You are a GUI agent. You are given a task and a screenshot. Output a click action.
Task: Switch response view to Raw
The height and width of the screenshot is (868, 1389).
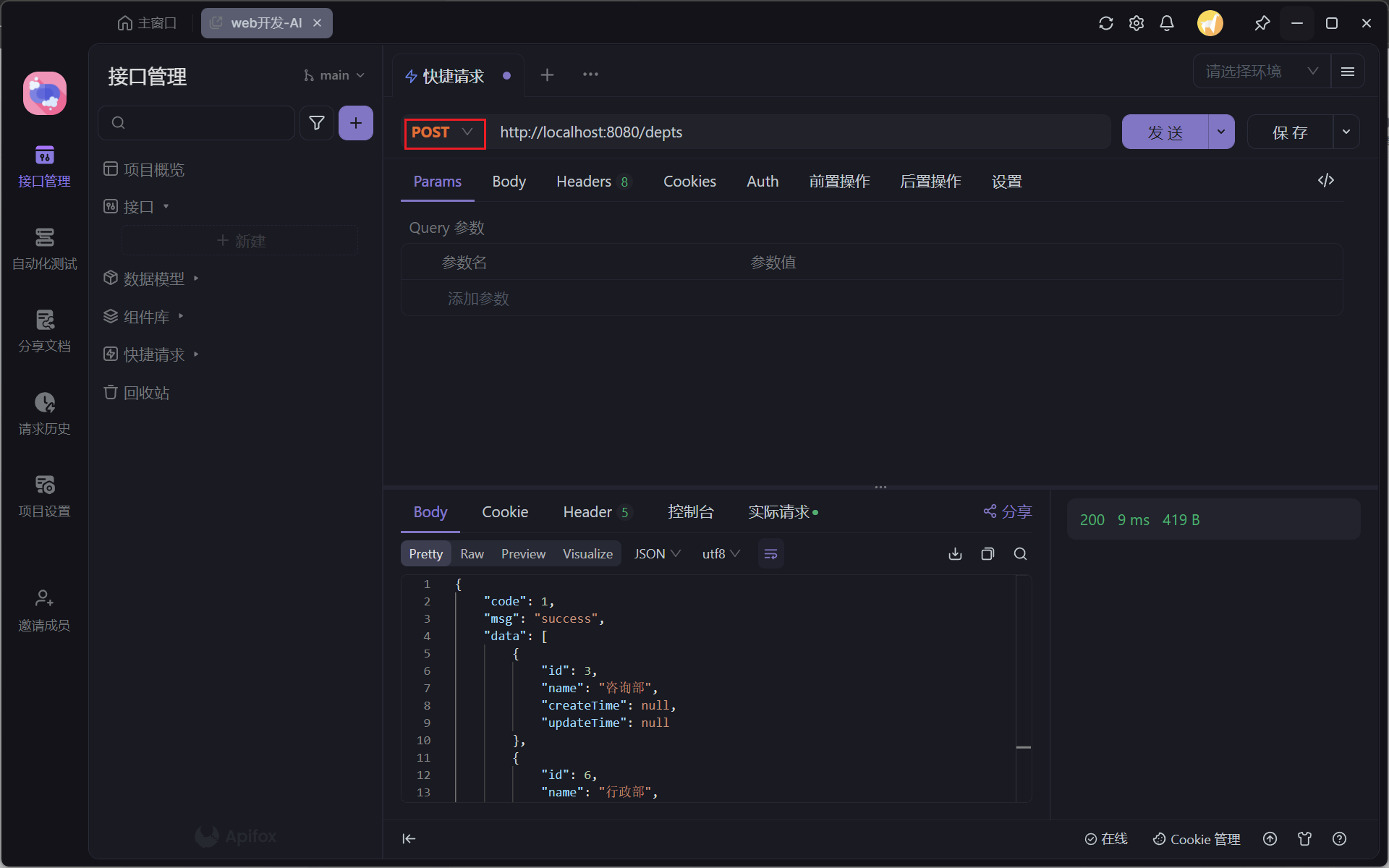[x=472, y=554]
